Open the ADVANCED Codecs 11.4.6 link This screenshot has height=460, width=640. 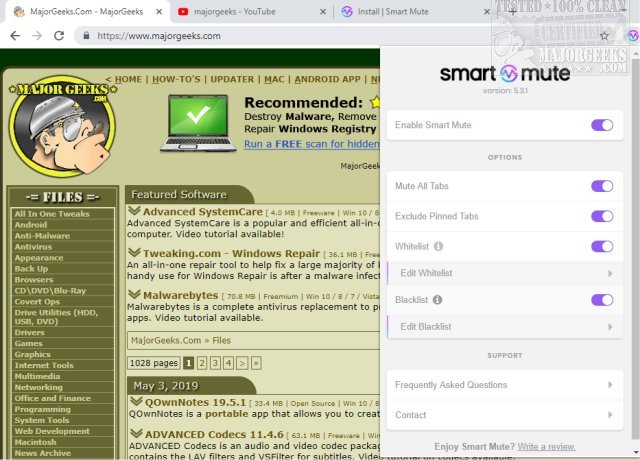pos(214,434)
